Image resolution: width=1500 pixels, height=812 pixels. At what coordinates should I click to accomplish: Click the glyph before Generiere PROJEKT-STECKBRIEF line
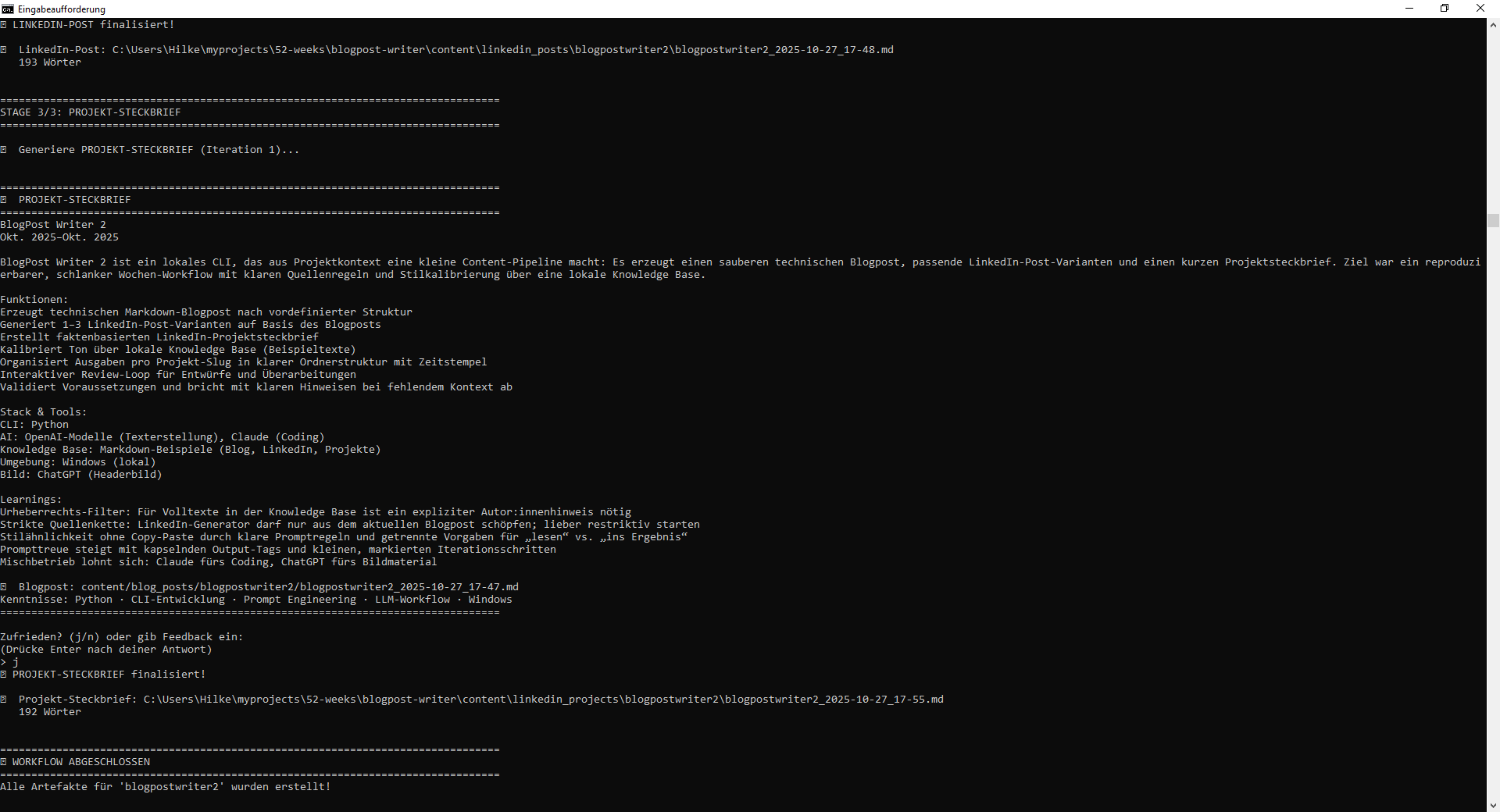point(4,150)
